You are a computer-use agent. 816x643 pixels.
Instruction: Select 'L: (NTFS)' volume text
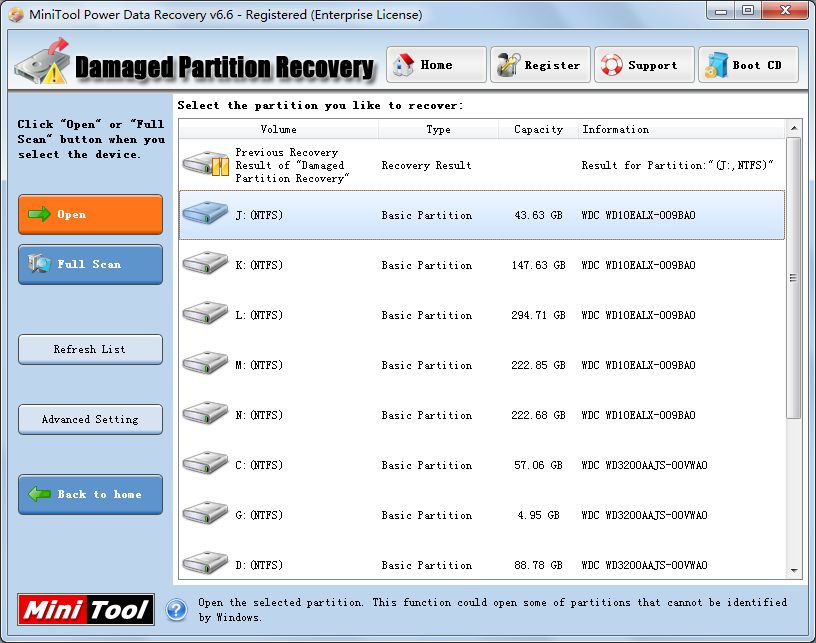pyautogui.click(x=259, y=315)
